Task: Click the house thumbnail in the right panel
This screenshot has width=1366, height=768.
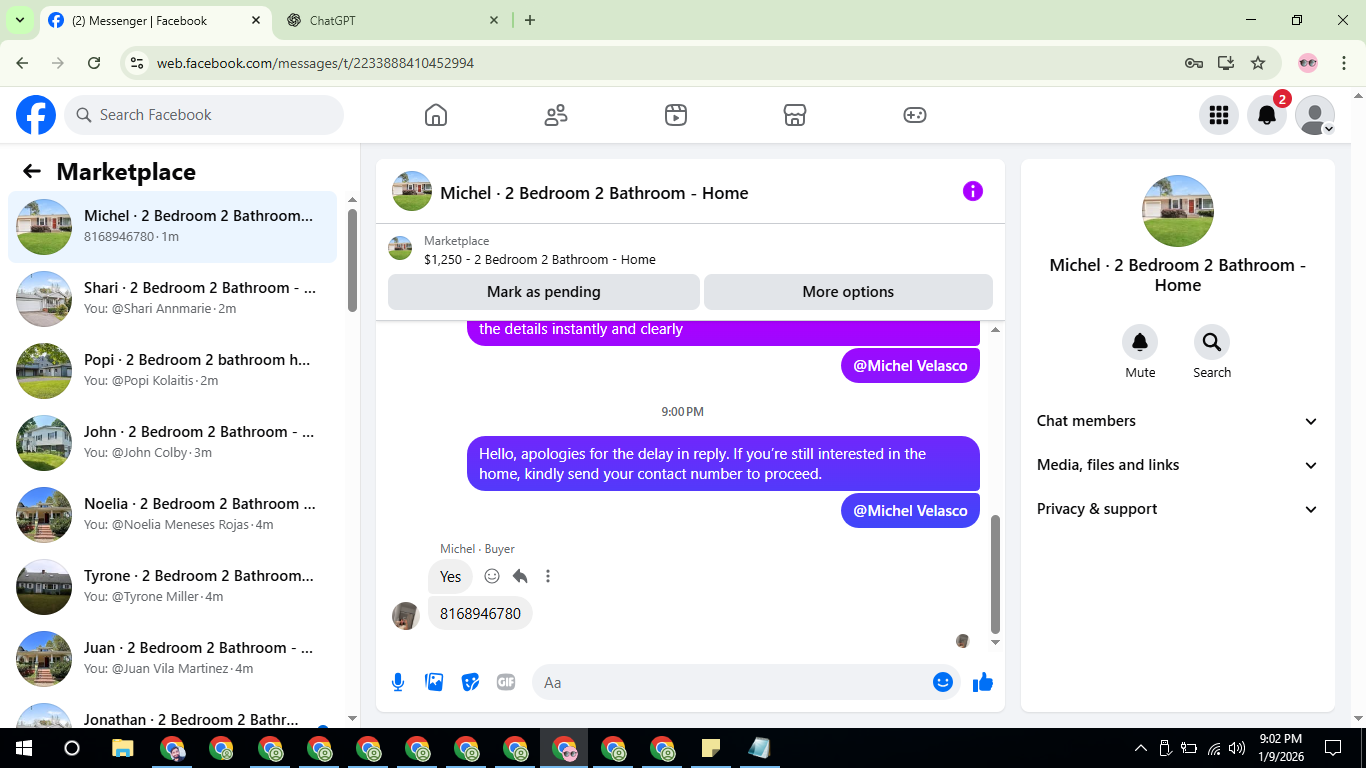Action: tap(1178, 211)
